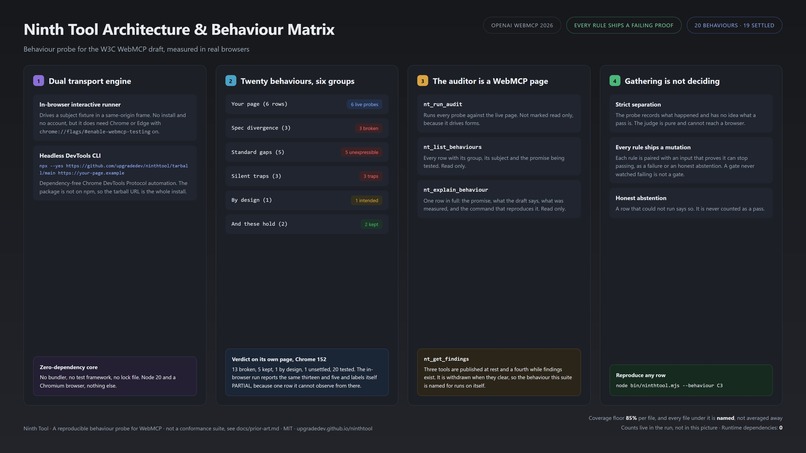Select the Your page (6 rows) row
This screenshot has height=453, width=806.
coord(306,104)
